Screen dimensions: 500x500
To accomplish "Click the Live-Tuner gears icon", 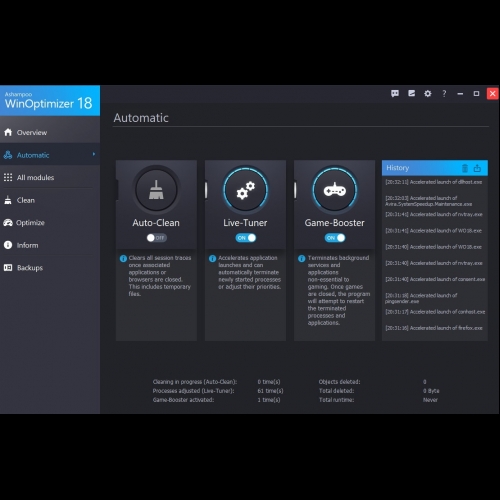I will point(245,190).
